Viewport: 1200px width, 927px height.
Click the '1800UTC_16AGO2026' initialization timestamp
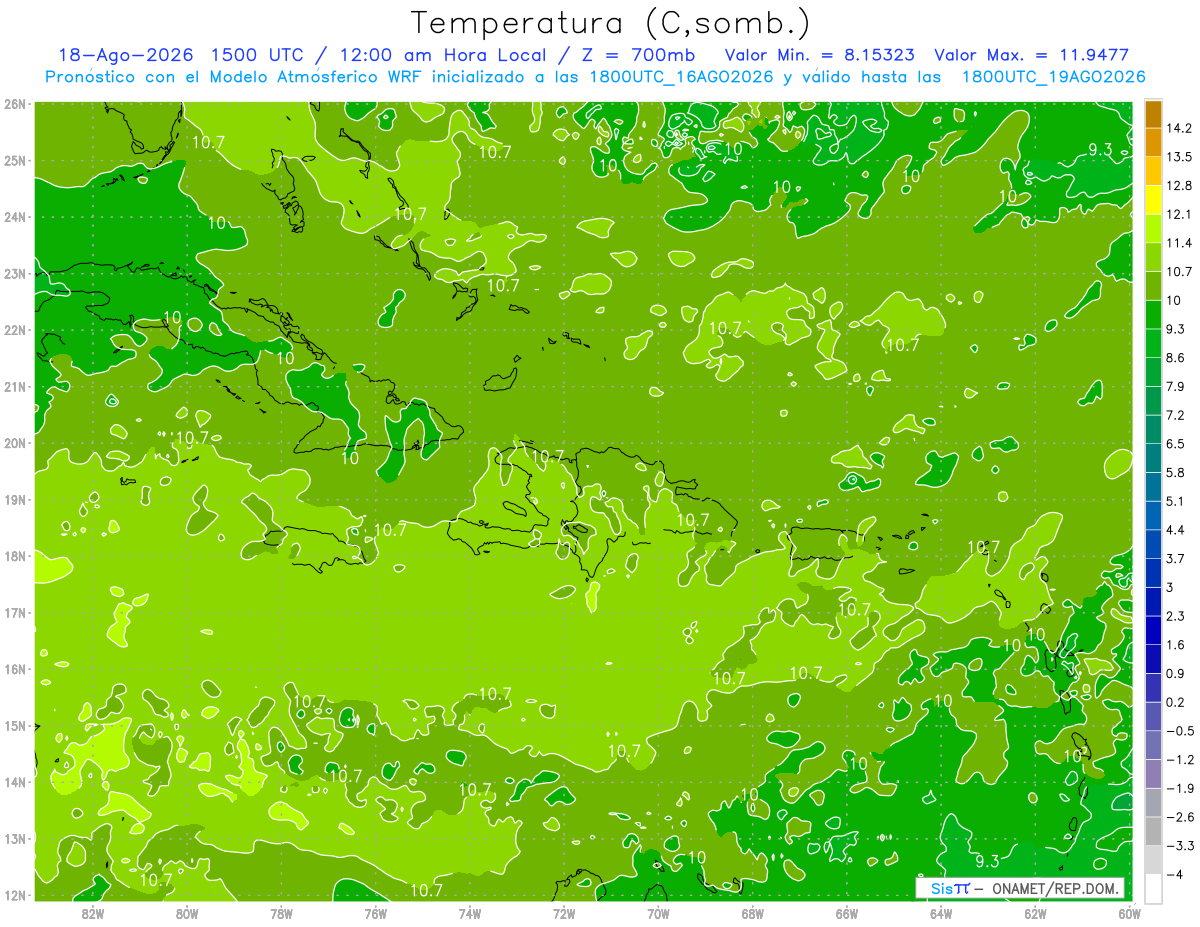tap(682, 76)
